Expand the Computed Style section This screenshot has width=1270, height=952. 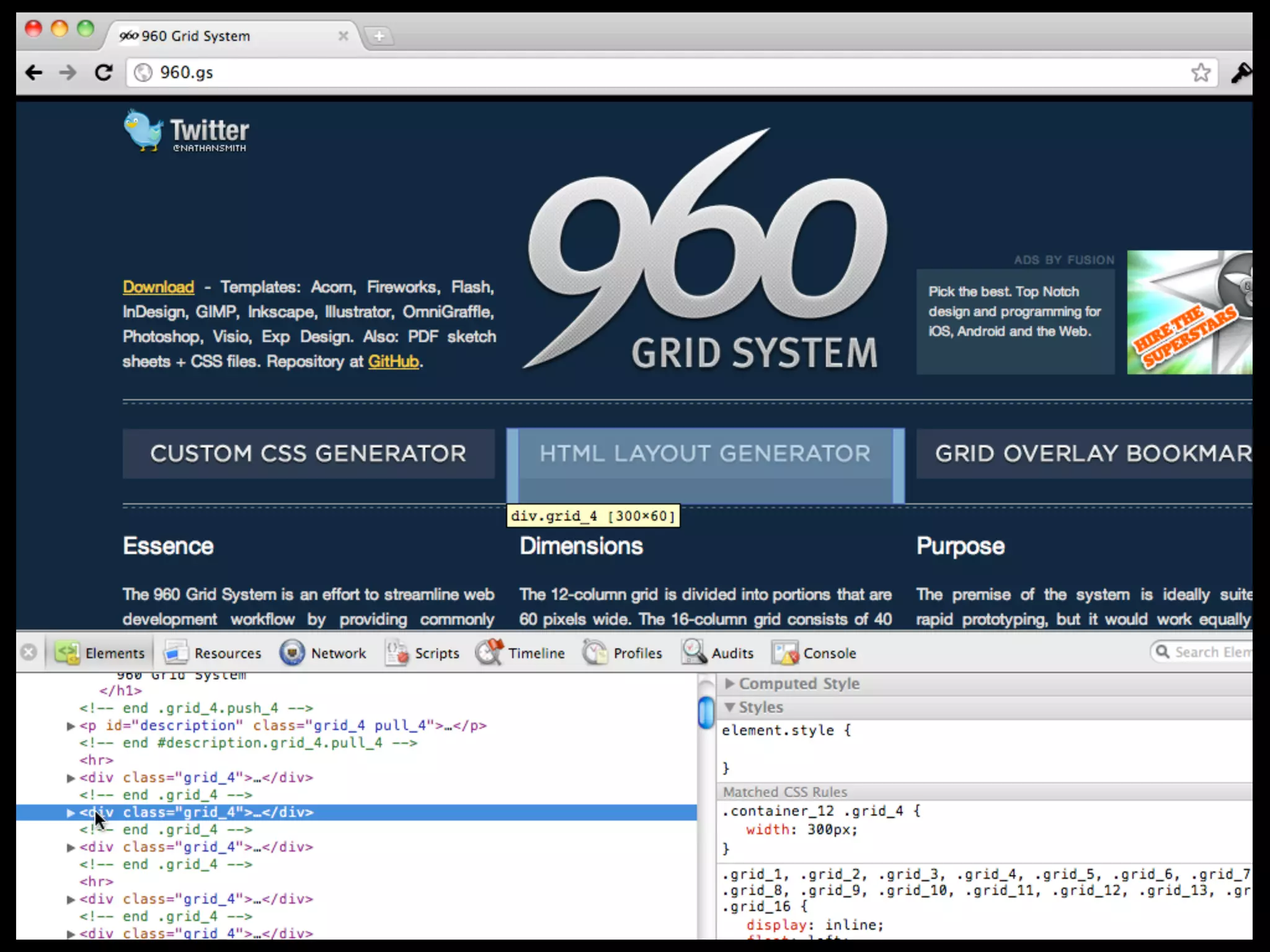pyautogui.click(x=730, y=683)
